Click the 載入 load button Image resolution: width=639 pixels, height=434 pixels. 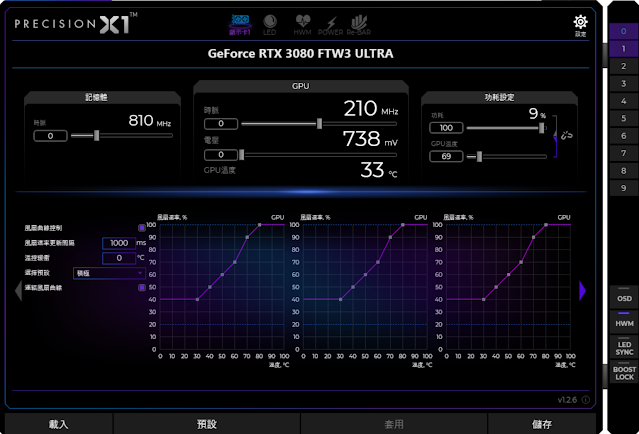click(59, 424)
